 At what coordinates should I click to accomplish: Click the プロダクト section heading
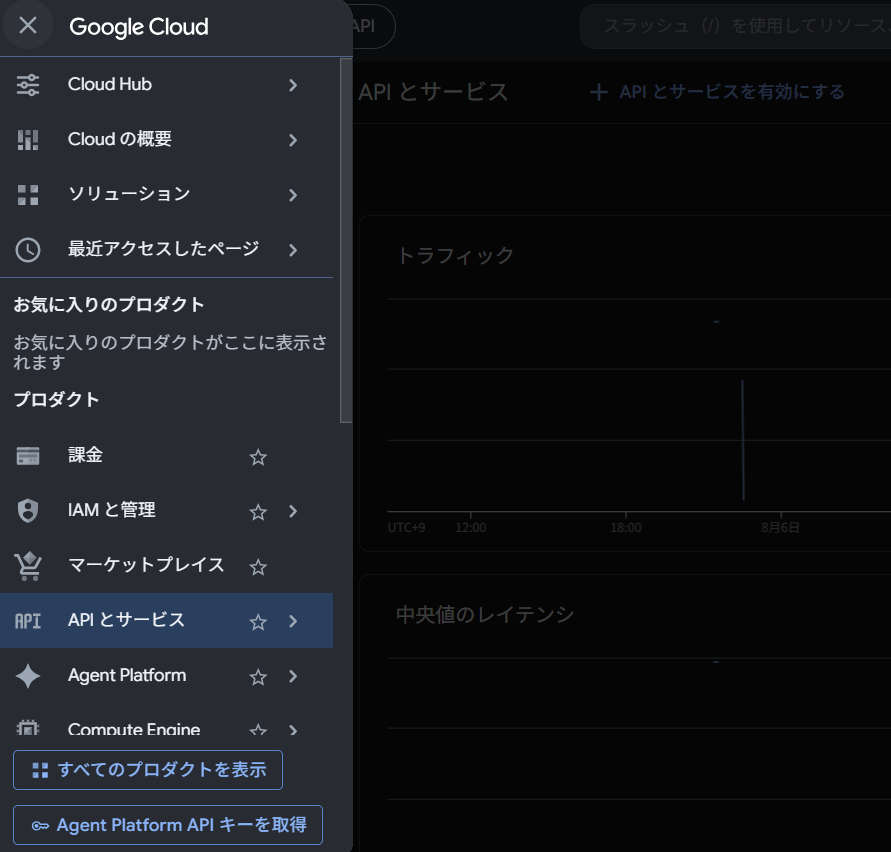(56, 400)
